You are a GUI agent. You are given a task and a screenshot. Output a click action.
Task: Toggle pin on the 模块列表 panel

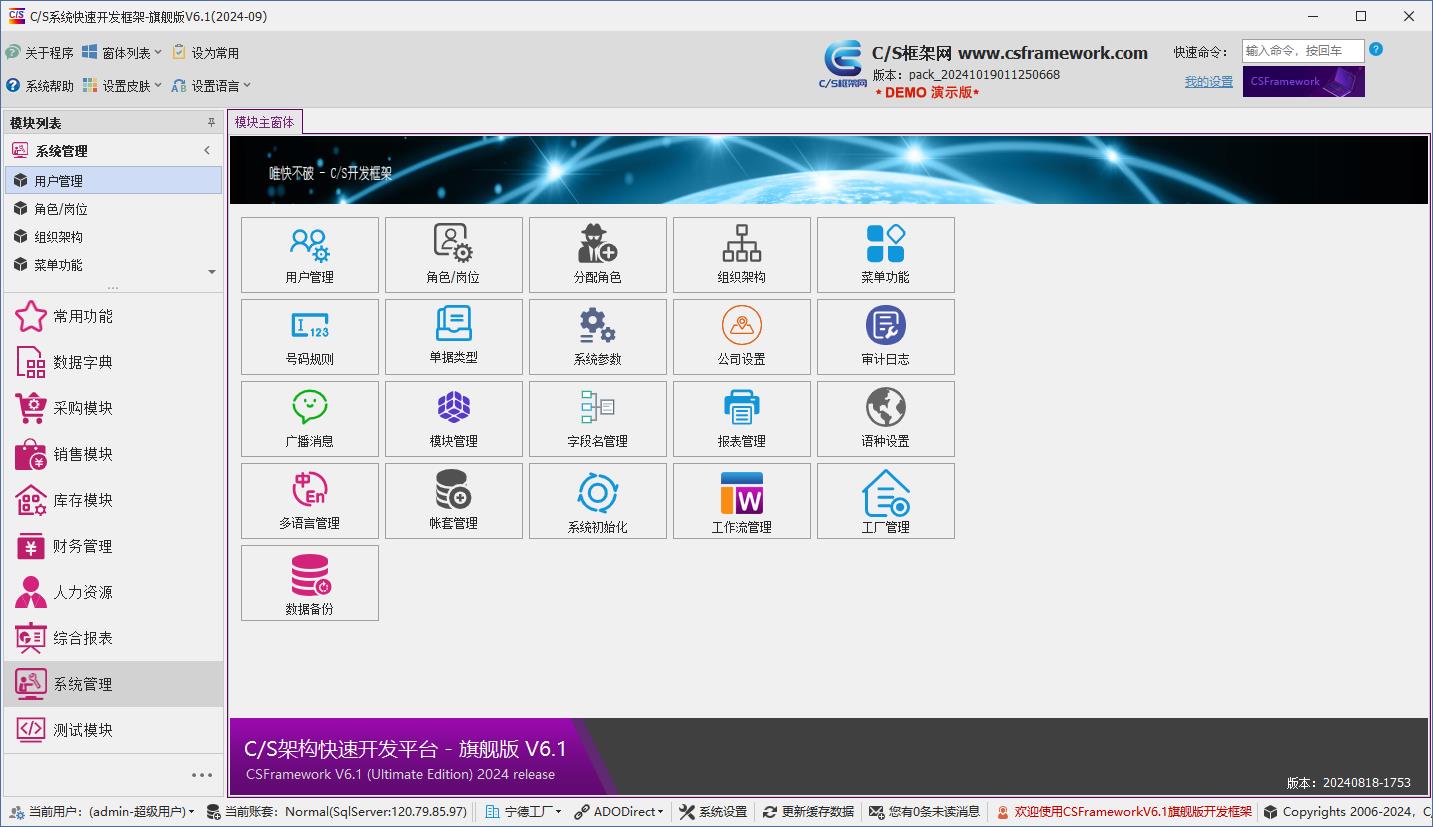tap(211, 123)
